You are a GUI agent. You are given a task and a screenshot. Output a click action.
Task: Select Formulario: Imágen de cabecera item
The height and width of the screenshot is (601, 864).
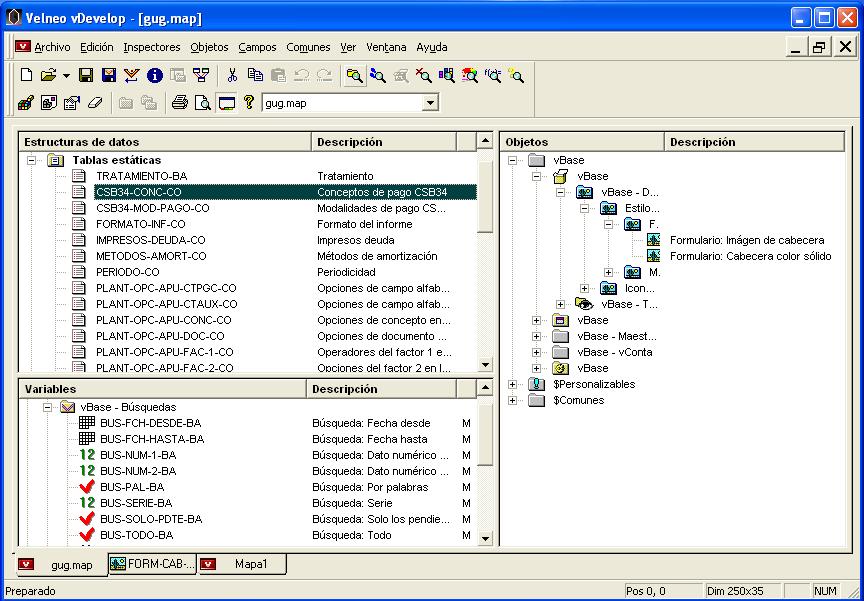[747, 240]
